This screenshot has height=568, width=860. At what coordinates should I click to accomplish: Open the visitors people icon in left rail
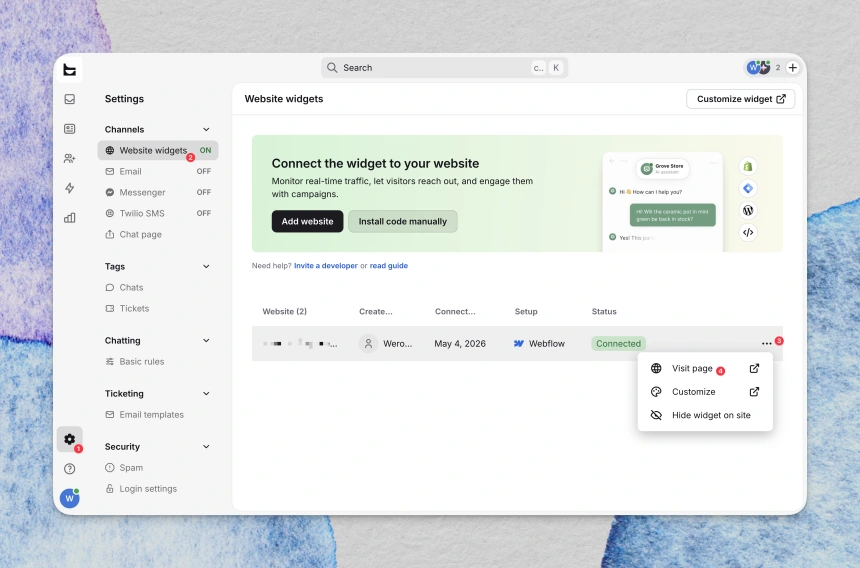click(70, 158)
